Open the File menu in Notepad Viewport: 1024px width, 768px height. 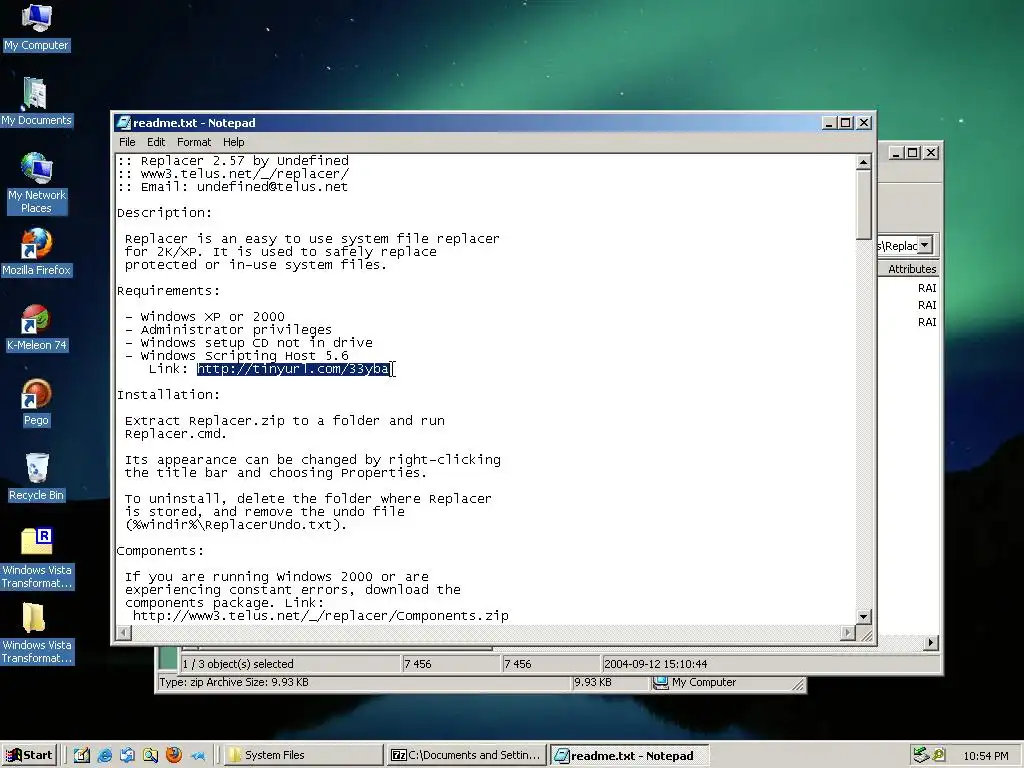(x=127, y=142)
